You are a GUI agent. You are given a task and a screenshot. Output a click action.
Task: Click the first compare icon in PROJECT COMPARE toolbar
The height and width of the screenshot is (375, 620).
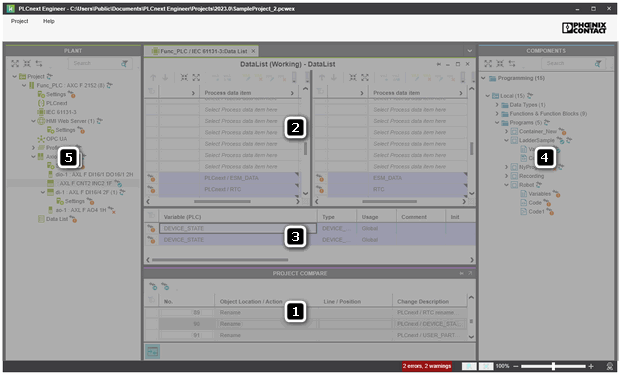153,286
